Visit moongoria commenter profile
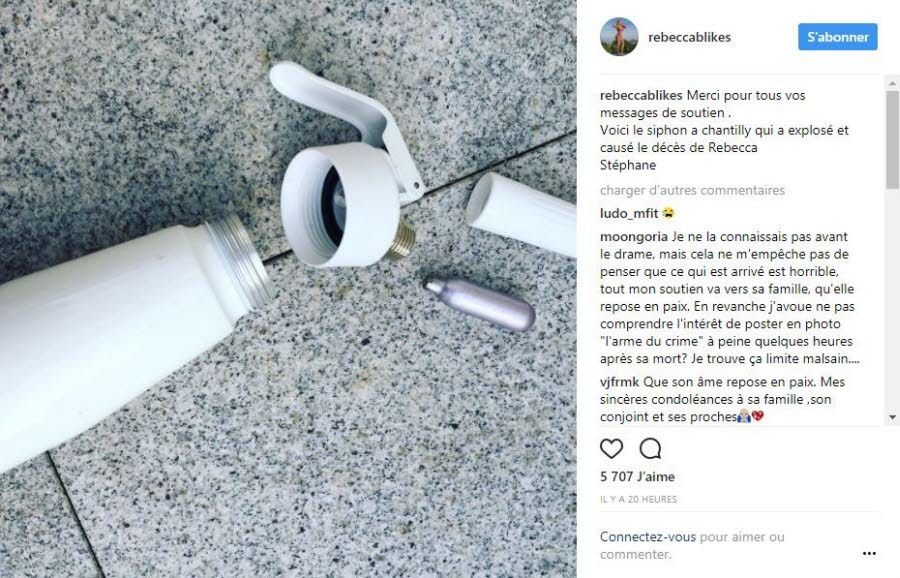The height and width of the screenshot is (578, 900). (x=634, y=236)
